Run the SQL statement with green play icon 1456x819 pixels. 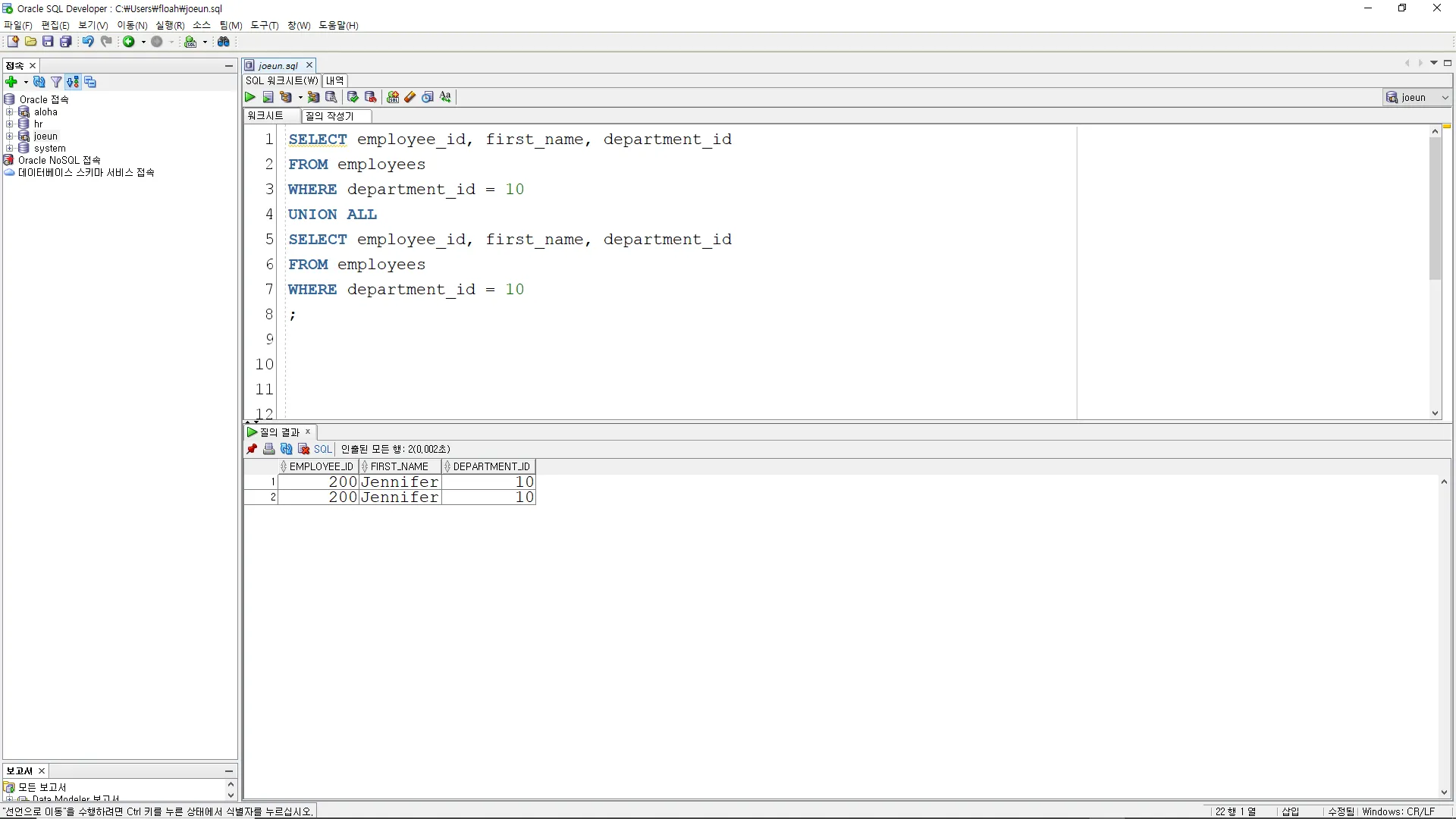point(250,97)
